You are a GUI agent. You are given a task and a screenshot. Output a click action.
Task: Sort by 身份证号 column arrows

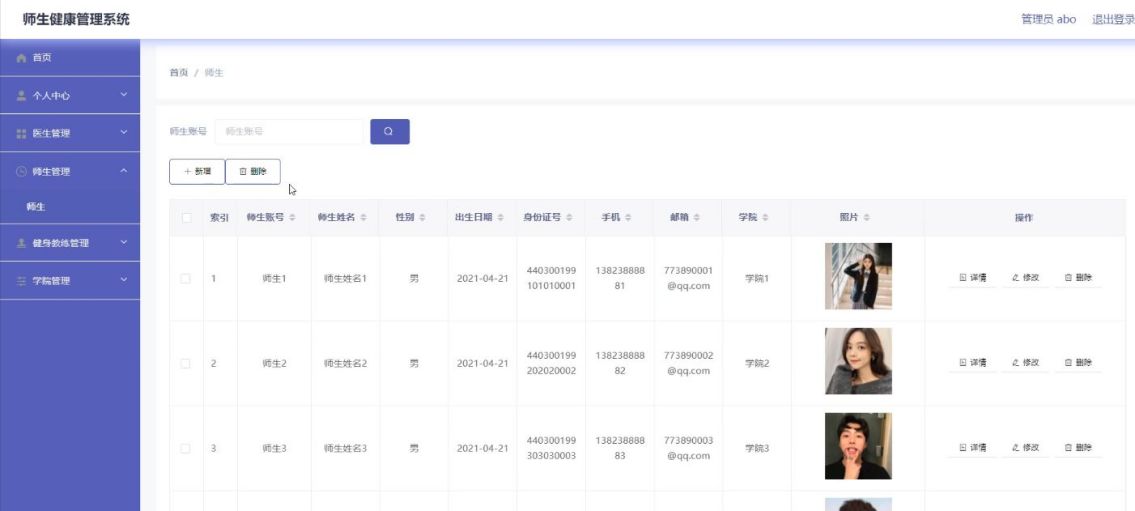click(x=570, y=218)
